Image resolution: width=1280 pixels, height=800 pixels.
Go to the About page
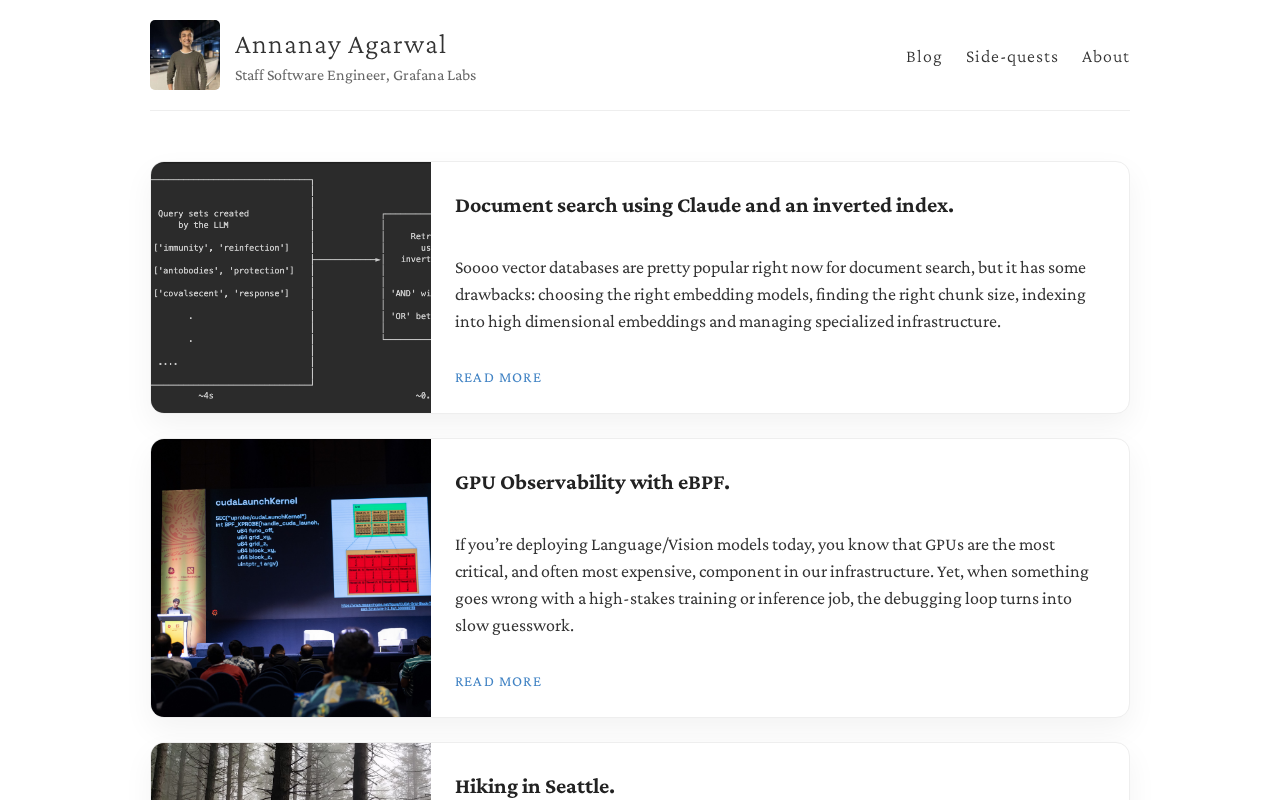click(x=1106, y=56)
